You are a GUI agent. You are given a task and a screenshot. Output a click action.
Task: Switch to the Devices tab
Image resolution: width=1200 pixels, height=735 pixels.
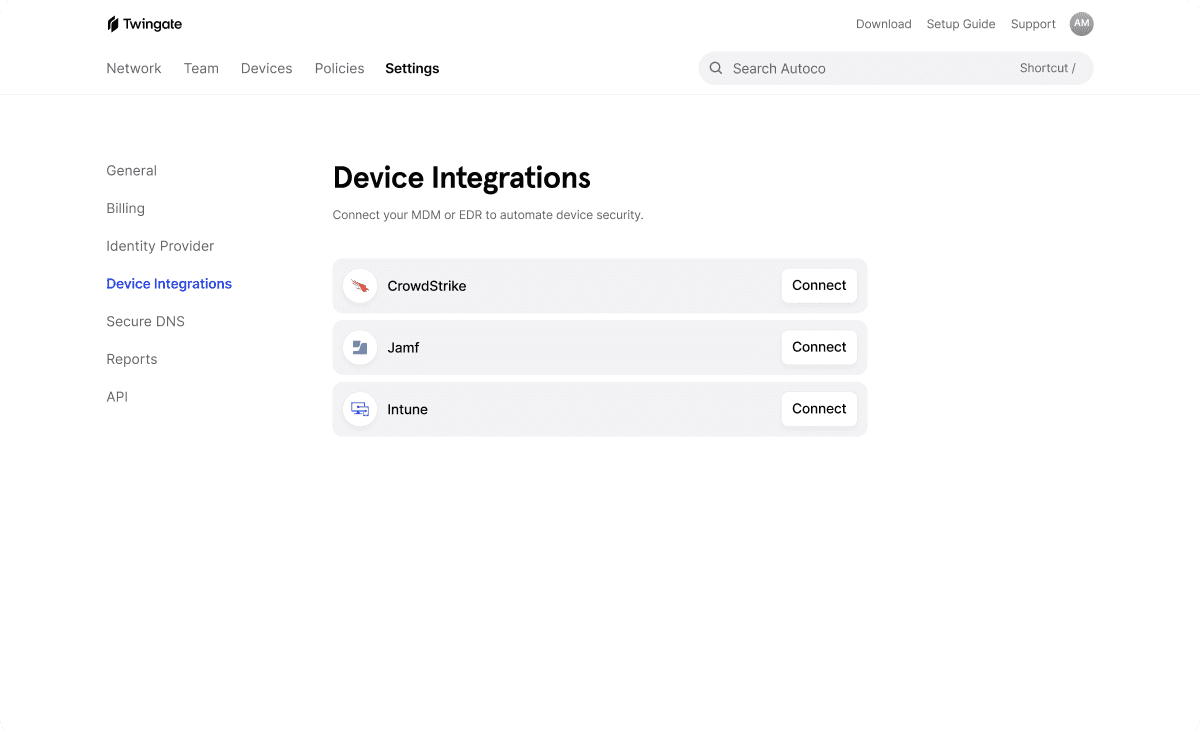(x=267, y=68)
